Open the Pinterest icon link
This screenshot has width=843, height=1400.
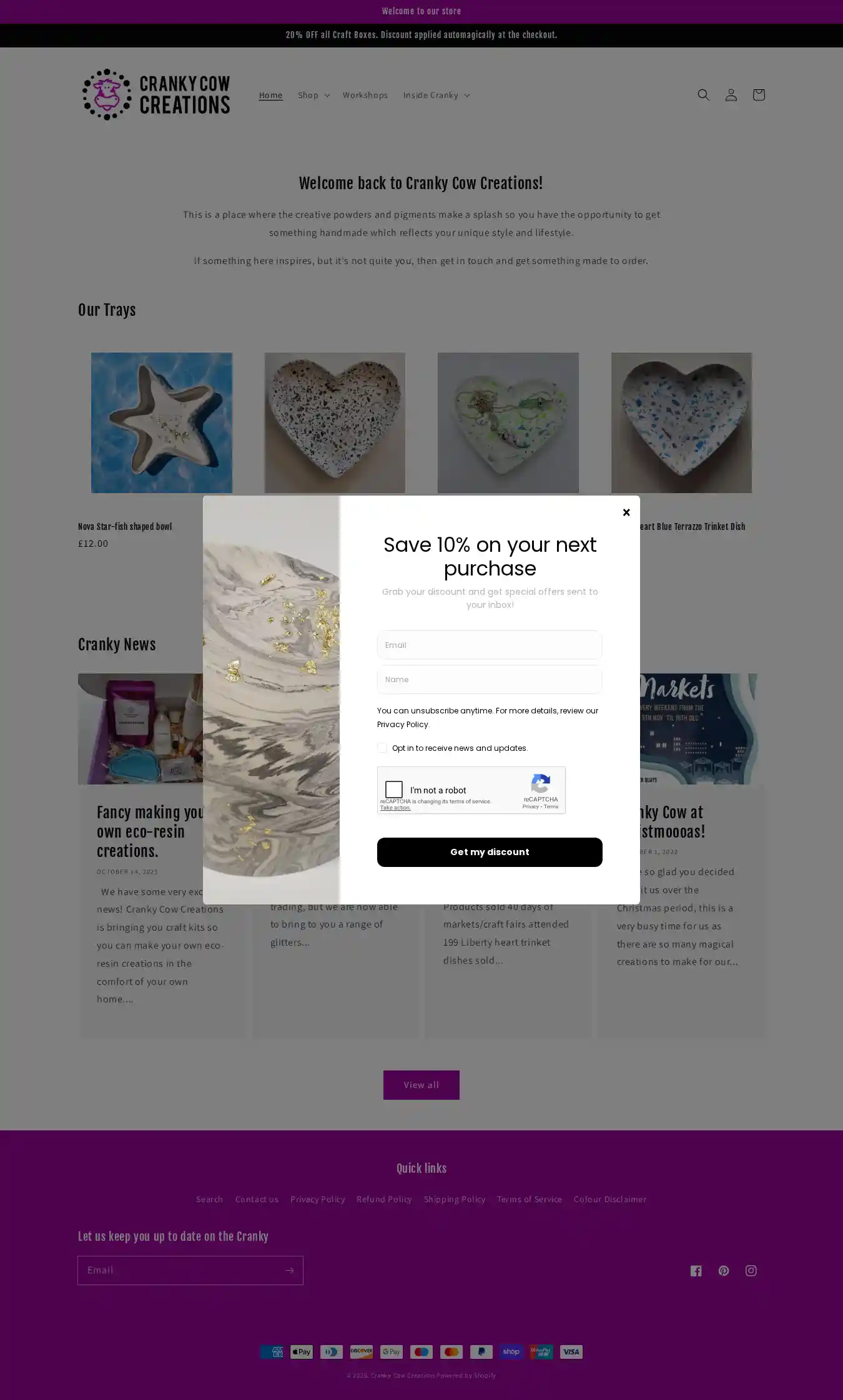[723, 1270]
